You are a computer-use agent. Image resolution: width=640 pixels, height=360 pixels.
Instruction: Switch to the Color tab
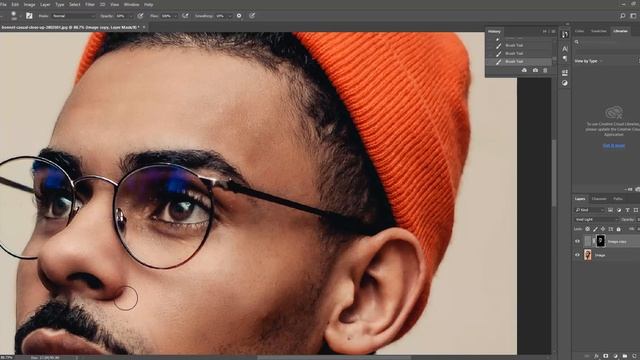tap(579, 31)
